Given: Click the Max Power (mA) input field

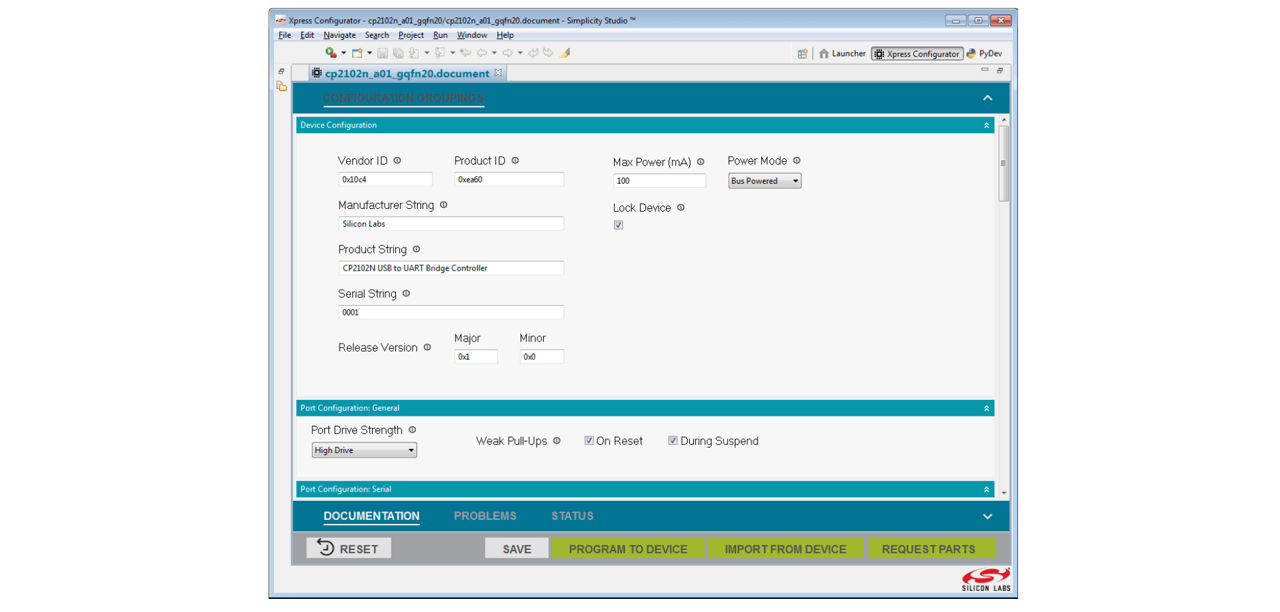Looking at the screenshot, I should coord(659,181).
